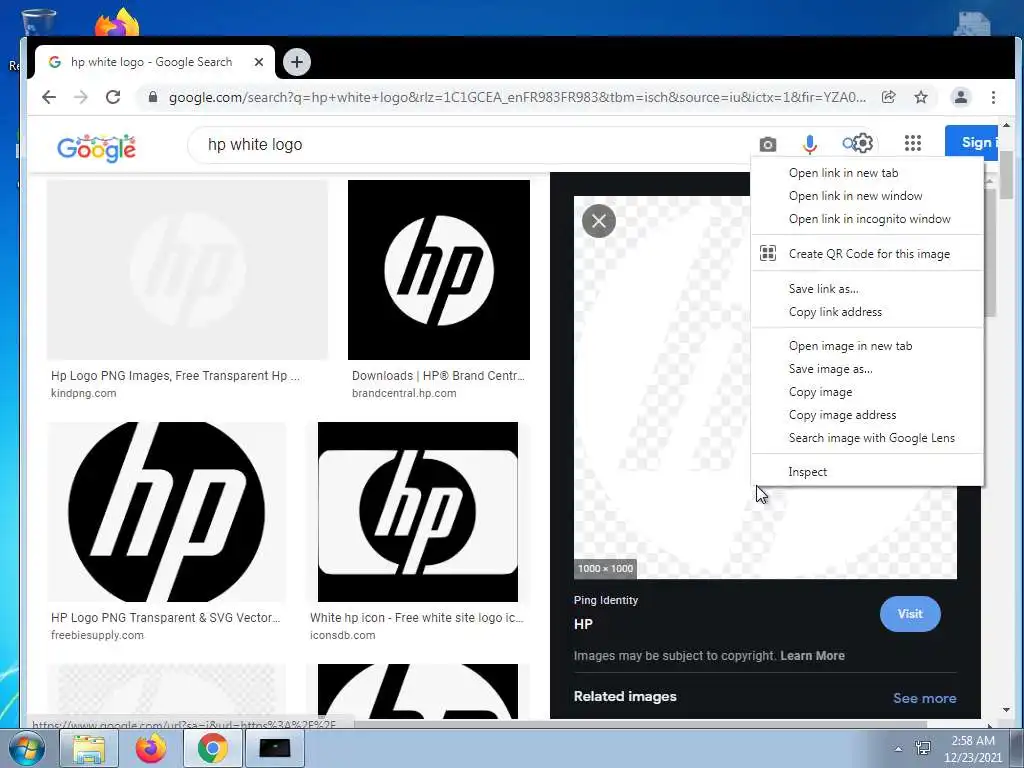This screenshot has width=1024, height=768.
Task: Click the camera search-by-image icon
Action: click(x=768, y=144)
